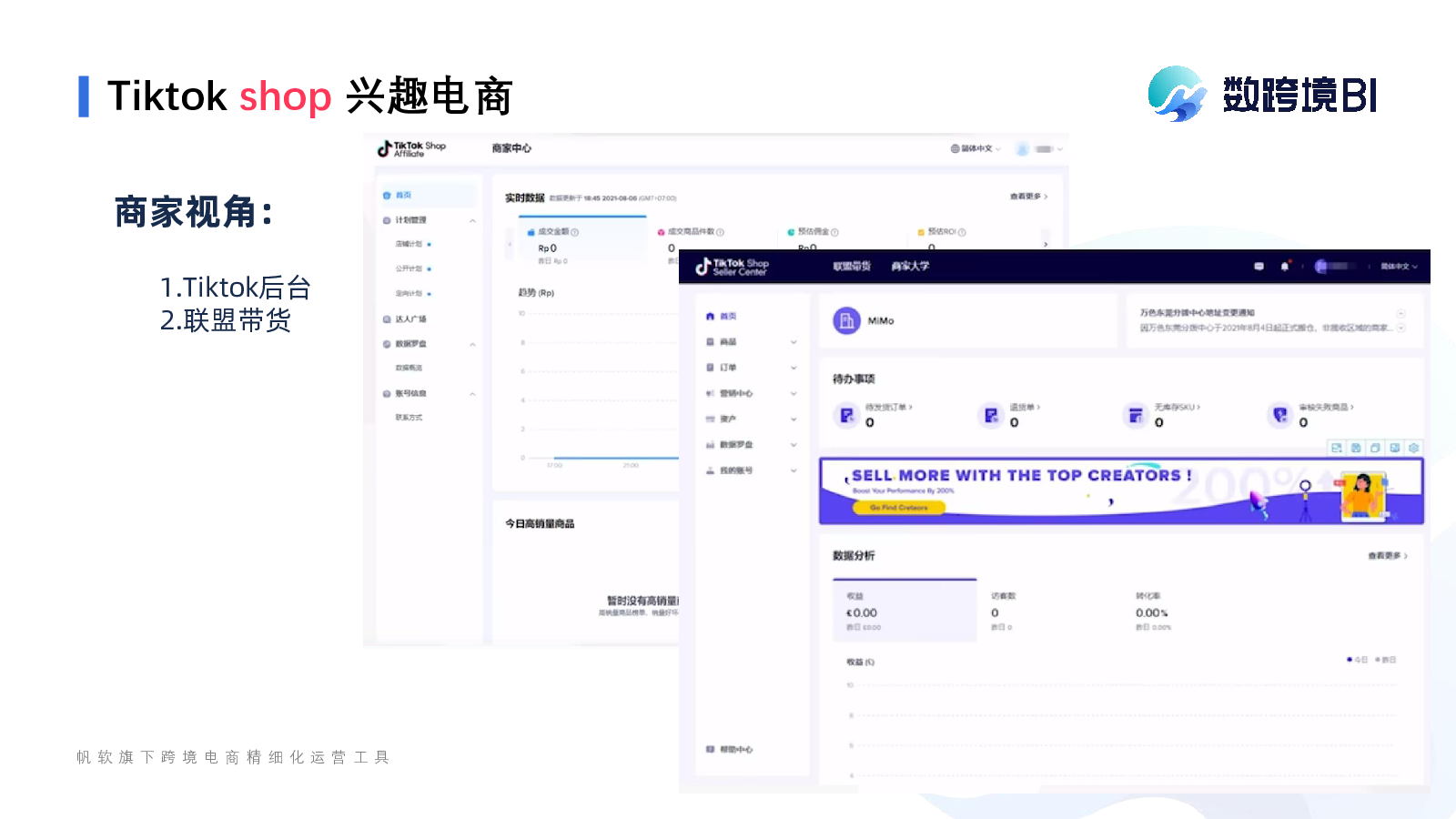
Task: Open the 待发货订单 link
Action: (889, 408)
